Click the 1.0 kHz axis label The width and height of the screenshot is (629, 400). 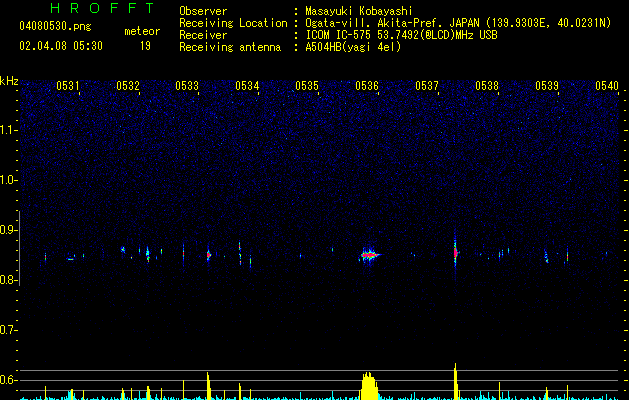[x=8, y=180]
